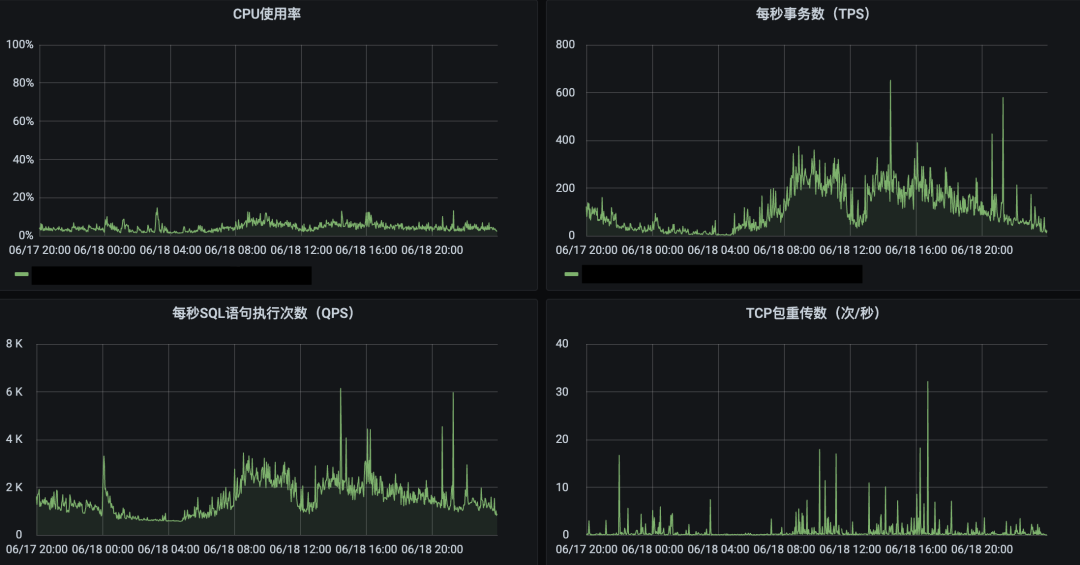Click the 6 K label on QPS chart axis
The width and height of the screenshot is (1080, 565).
[x=14, y=391]
